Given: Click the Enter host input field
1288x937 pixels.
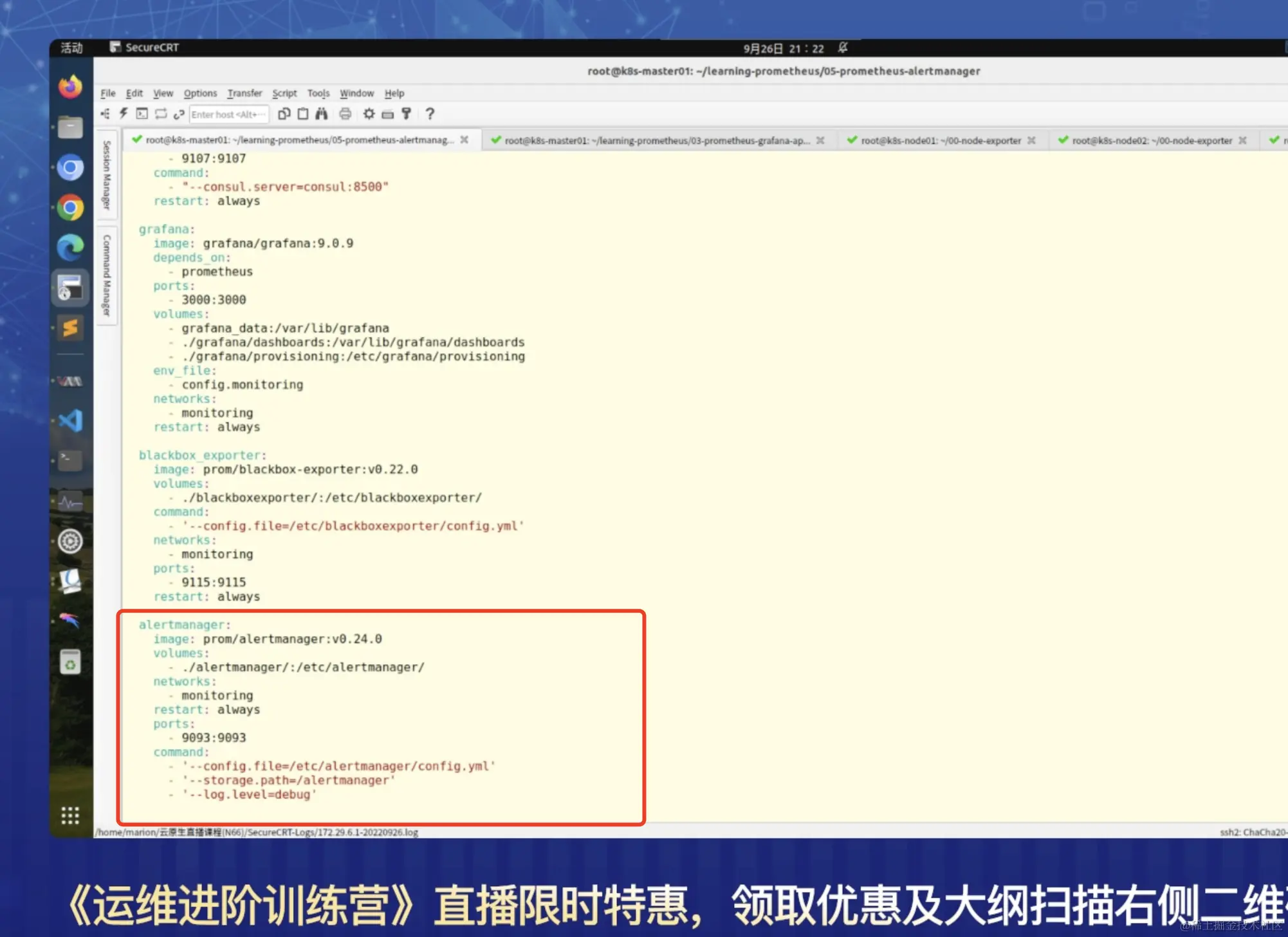Looking at the screenshot, I should click(x=228, y=115).
